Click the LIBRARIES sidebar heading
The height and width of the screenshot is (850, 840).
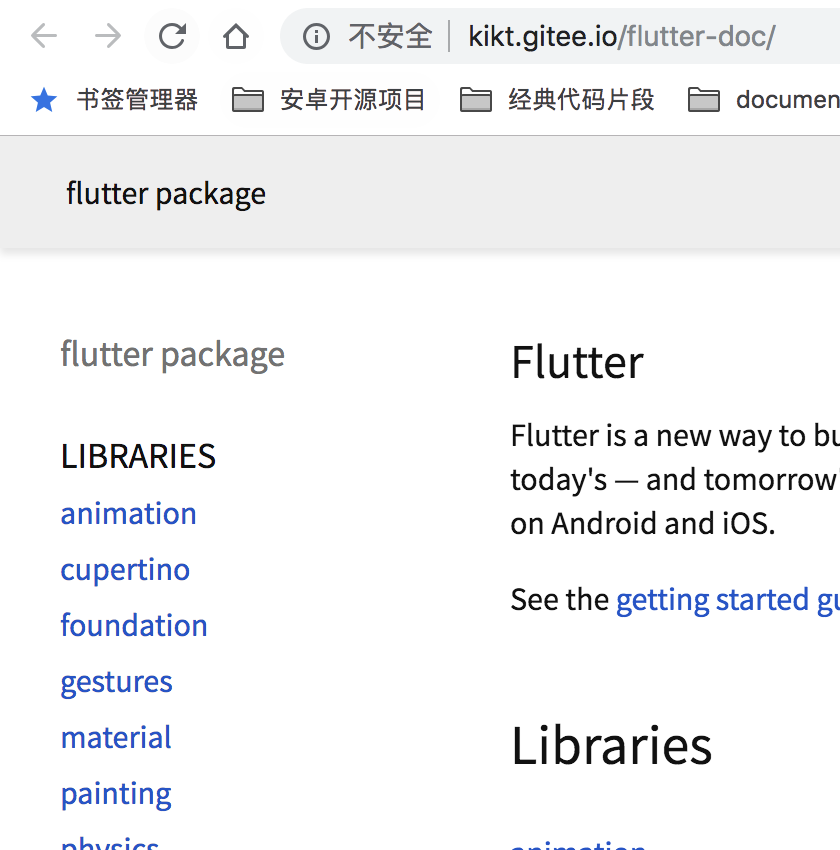[x=138, y=456]
